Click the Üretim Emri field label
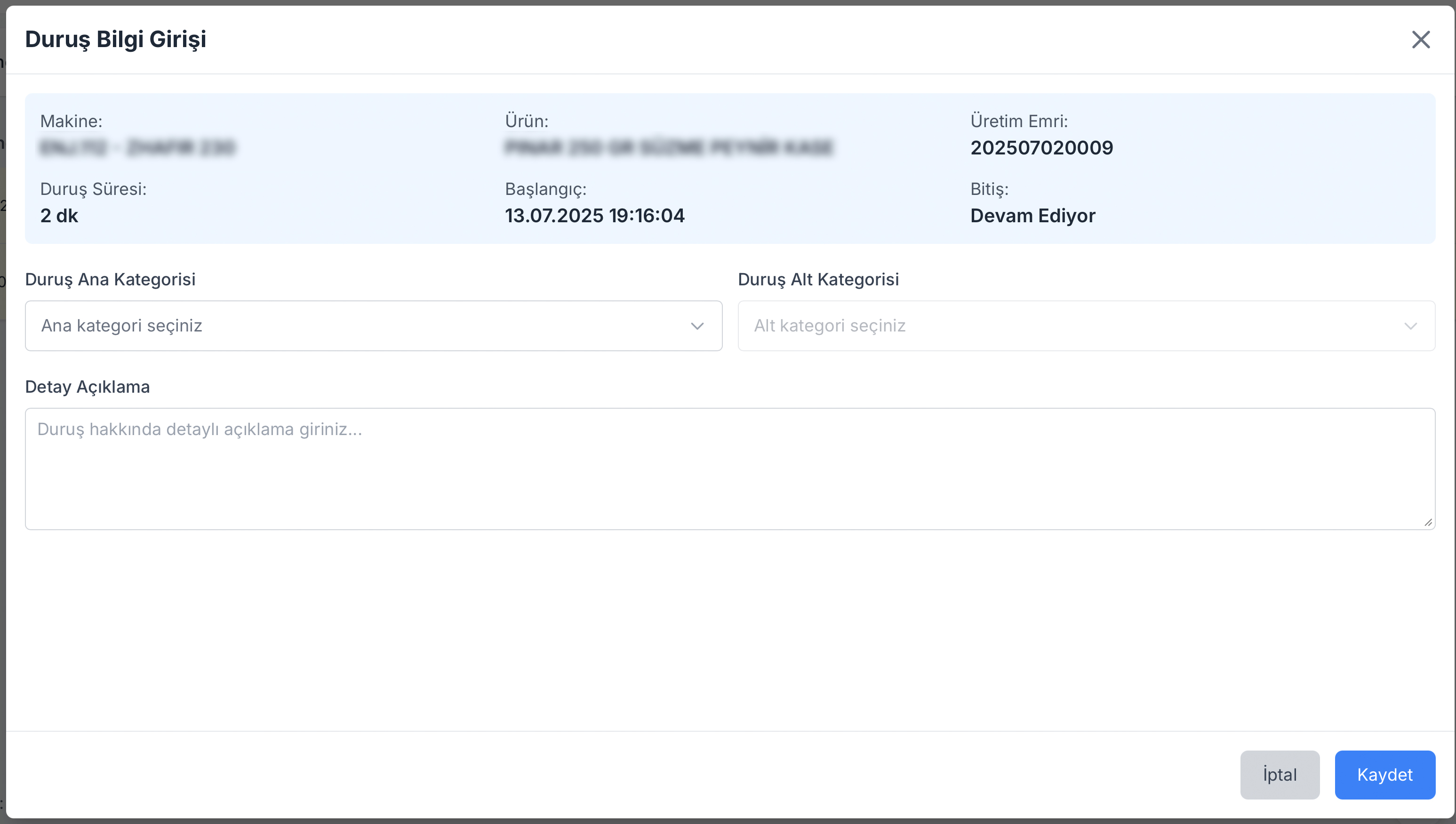 (1019, 121)
